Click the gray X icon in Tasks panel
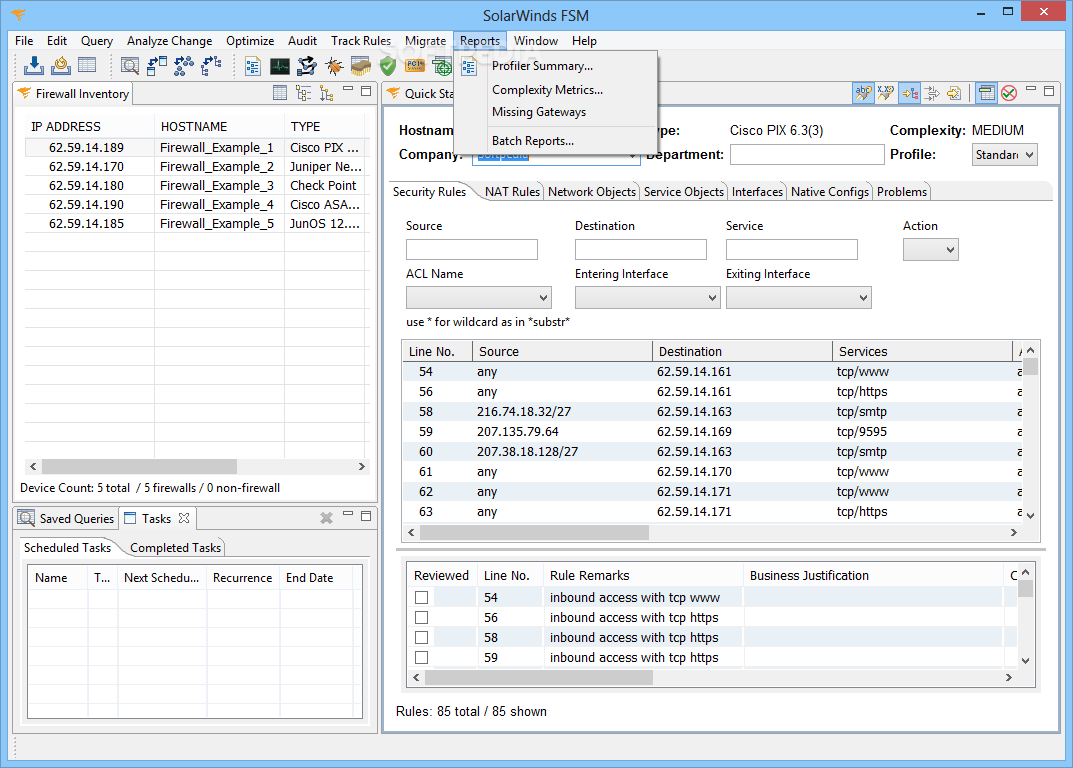 pyautogui.click(x=326, y=518)
